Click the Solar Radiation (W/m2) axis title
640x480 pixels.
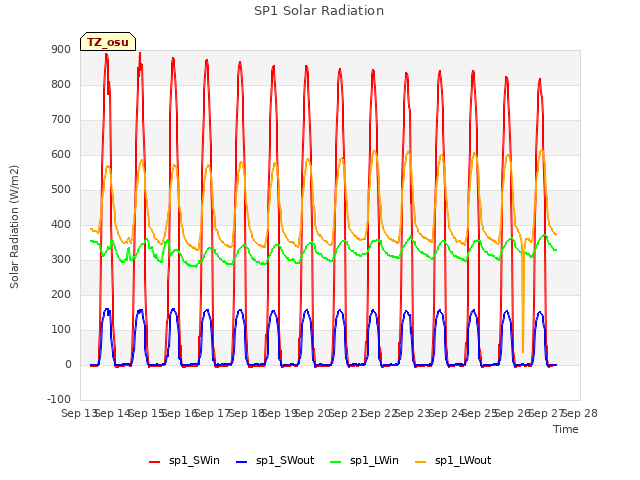14,227
